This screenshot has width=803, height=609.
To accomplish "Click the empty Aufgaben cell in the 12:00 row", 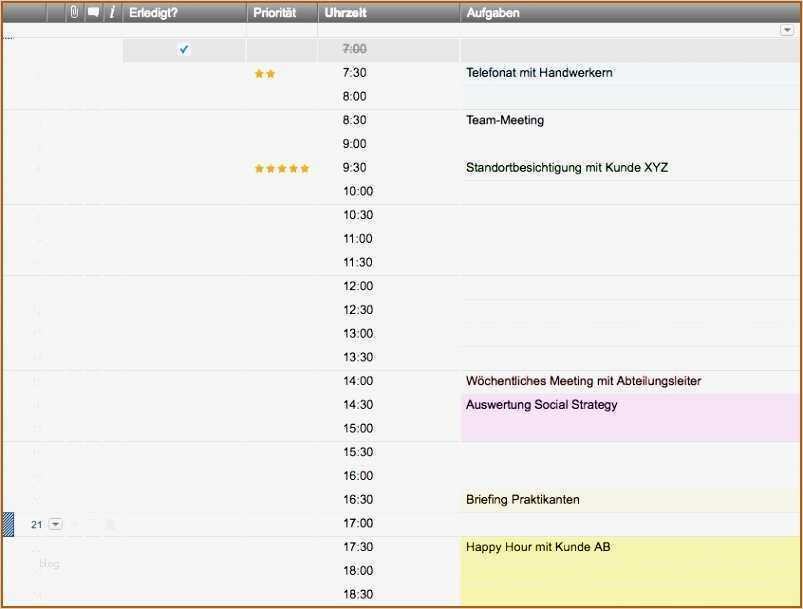I will click(x=630, y=286).
